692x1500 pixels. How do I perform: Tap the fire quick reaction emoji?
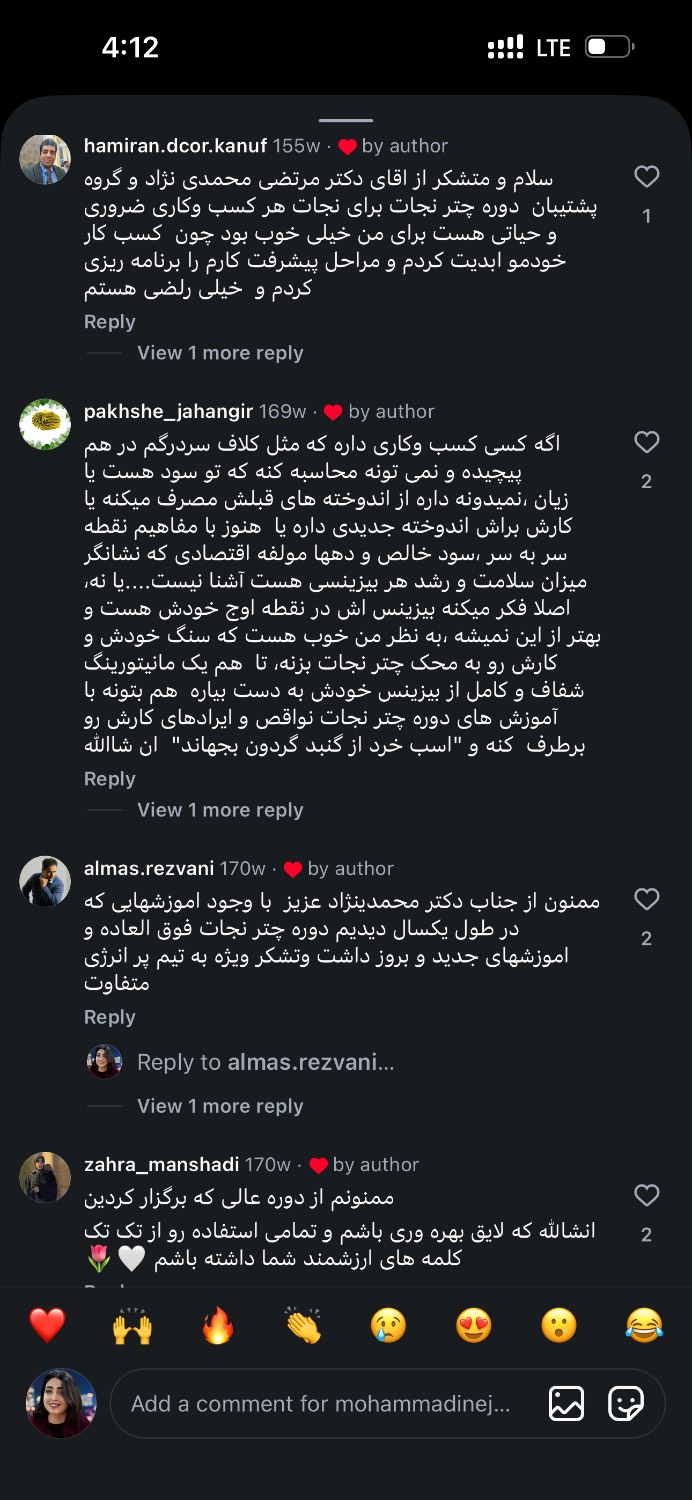(x=217, y=1326)
